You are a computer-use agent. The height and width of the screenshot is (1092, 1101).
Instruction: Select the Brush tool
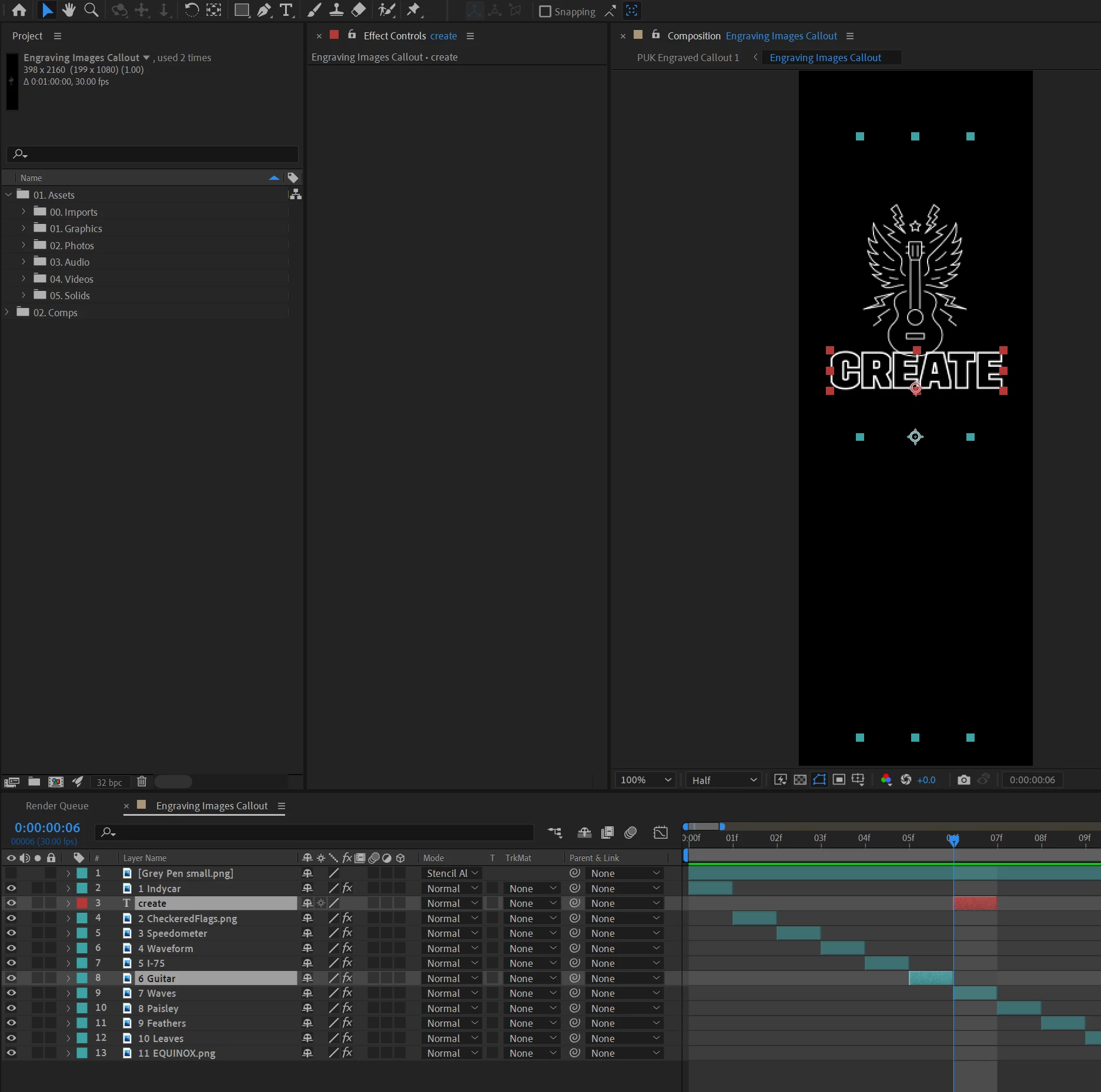314,10
